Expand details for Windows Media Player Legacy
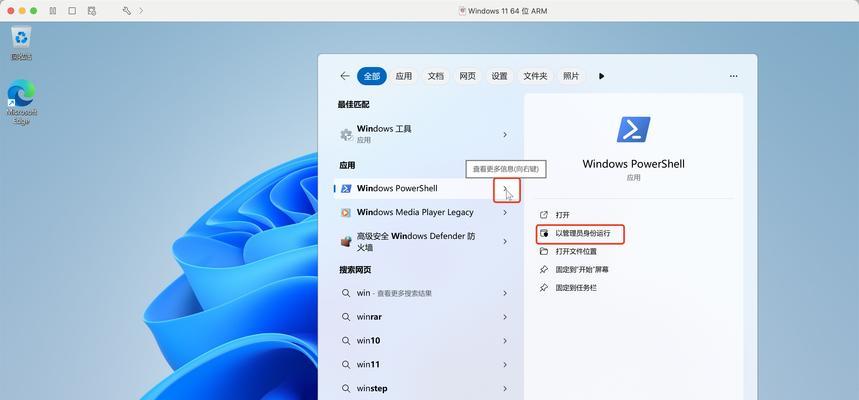The image size is (859, 400). pyautogui.click(x=505, y=213)
